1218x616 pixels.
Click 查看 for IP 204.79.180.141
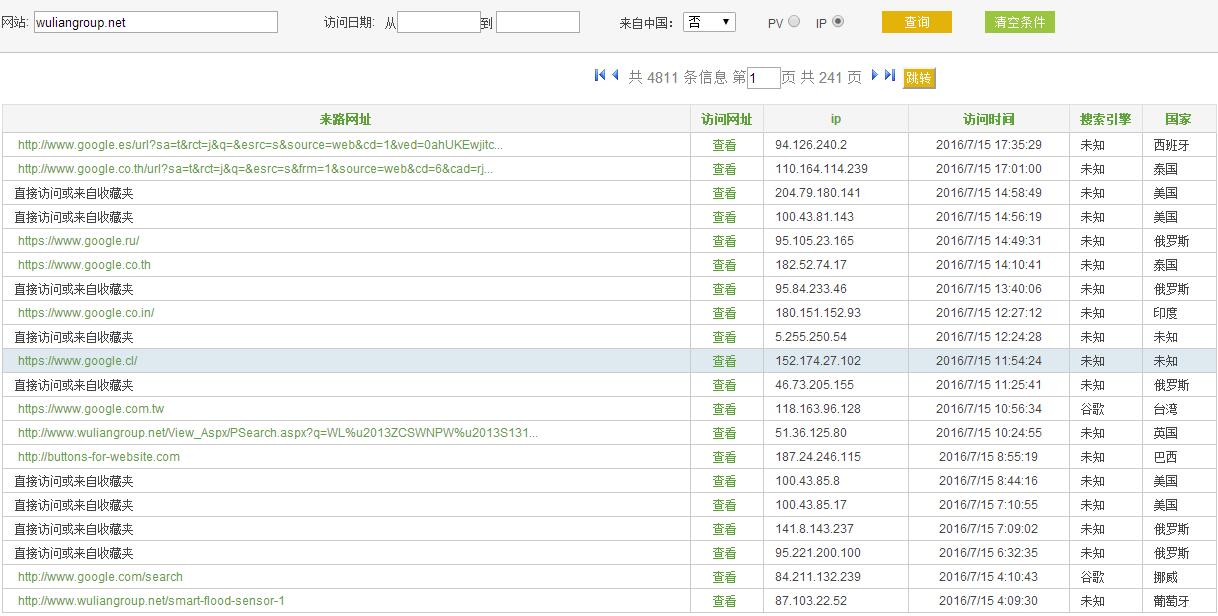click(x=724, y=193)
